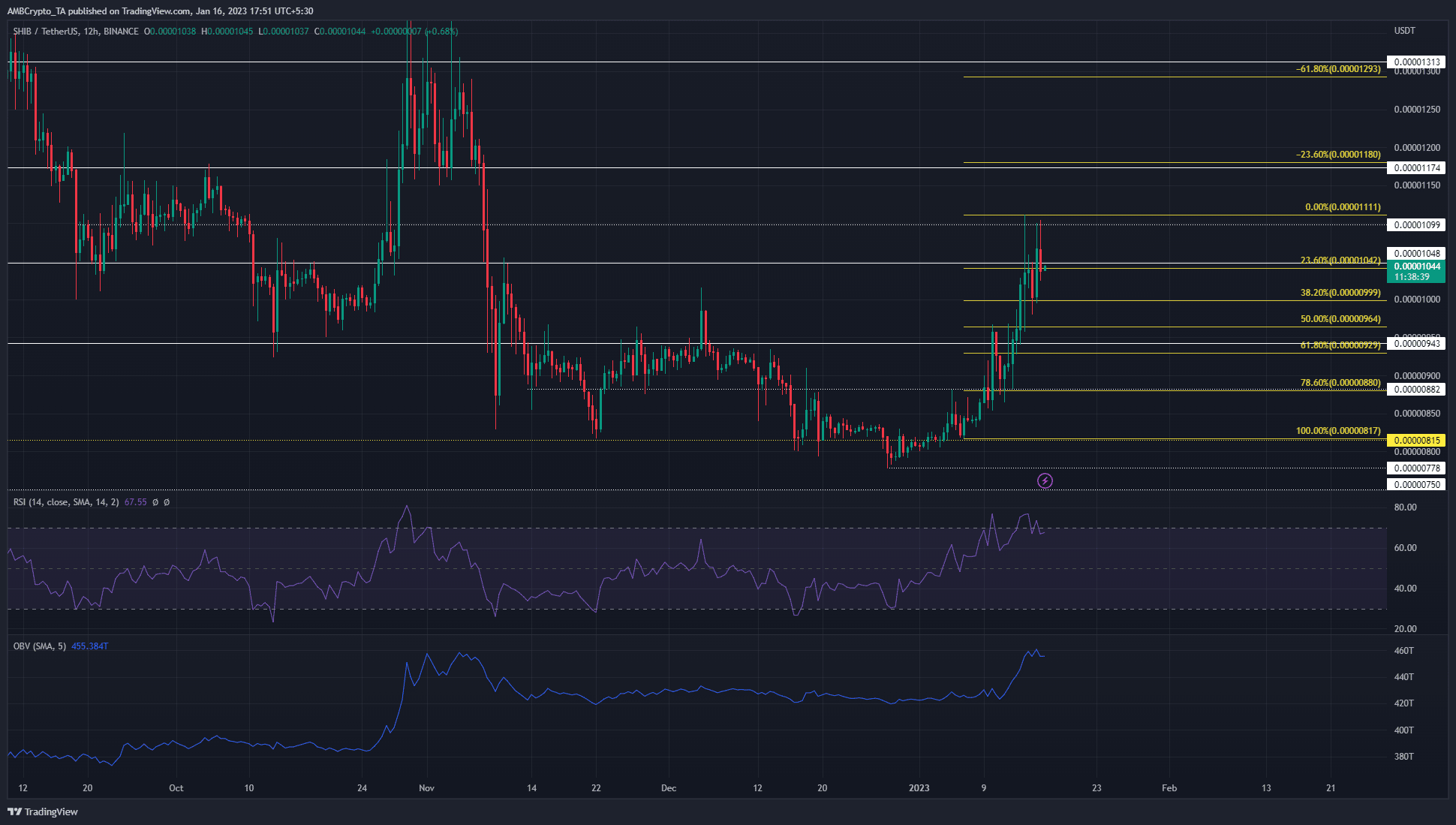Click the 420T label on OBV axis
Image resolution: width=1456 pixels, height=825 pixels.
click(x=1403, y=703)
